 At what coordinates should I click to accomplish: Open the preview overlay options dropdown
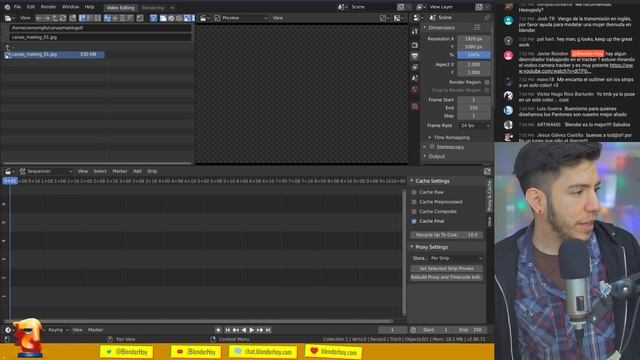tap(398, 18)
